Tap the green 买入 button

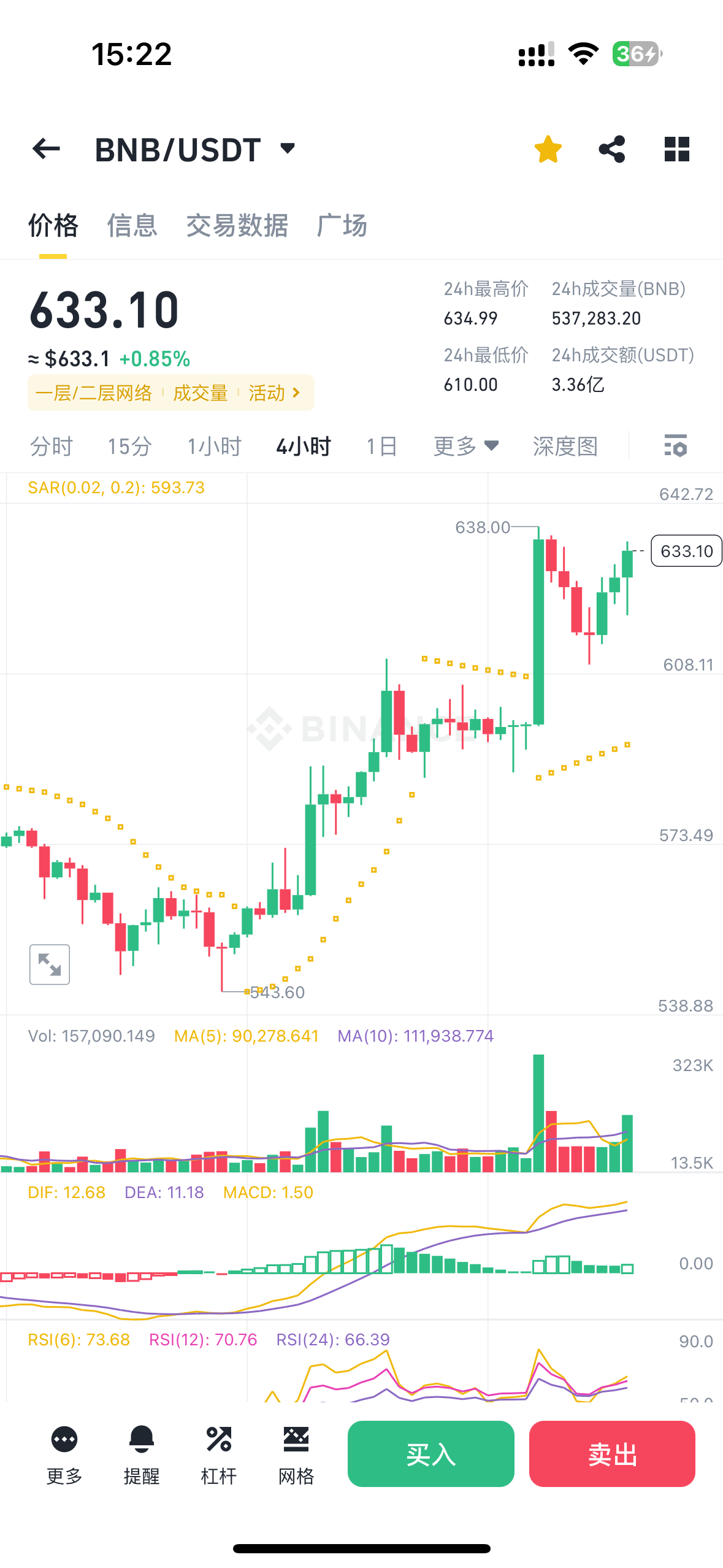pos(430,1453)
